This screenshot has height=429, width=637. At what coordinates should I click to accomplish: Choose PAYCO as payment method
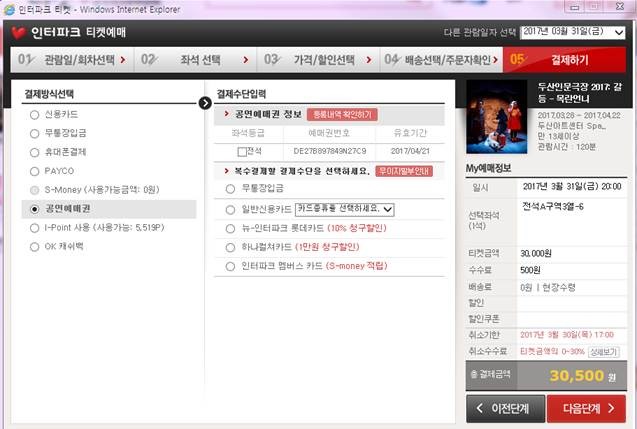click(x=35, y=171)
